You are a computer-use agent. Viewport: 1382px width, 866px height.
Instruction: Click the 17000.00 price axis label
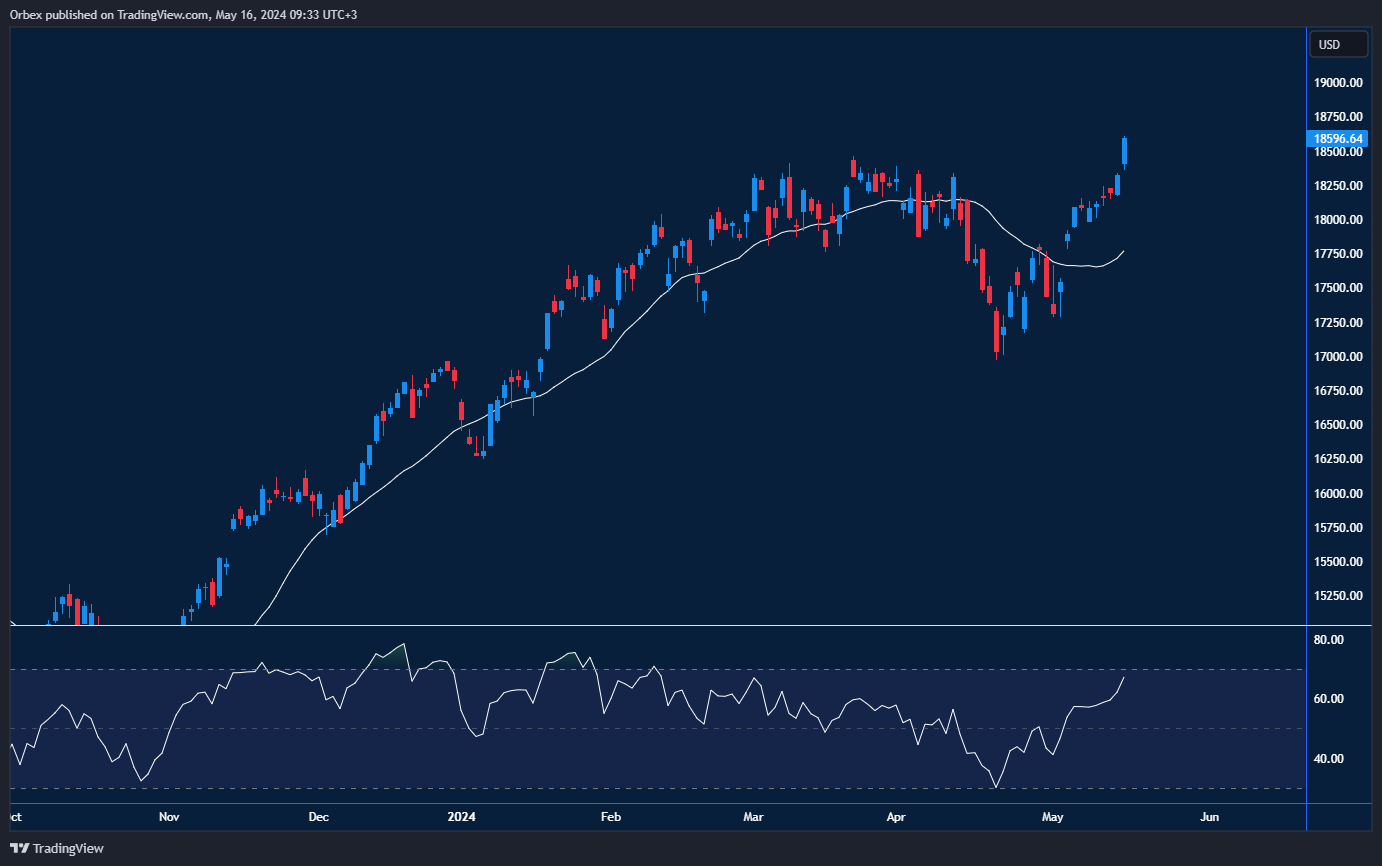click(x=1339, y=357)
